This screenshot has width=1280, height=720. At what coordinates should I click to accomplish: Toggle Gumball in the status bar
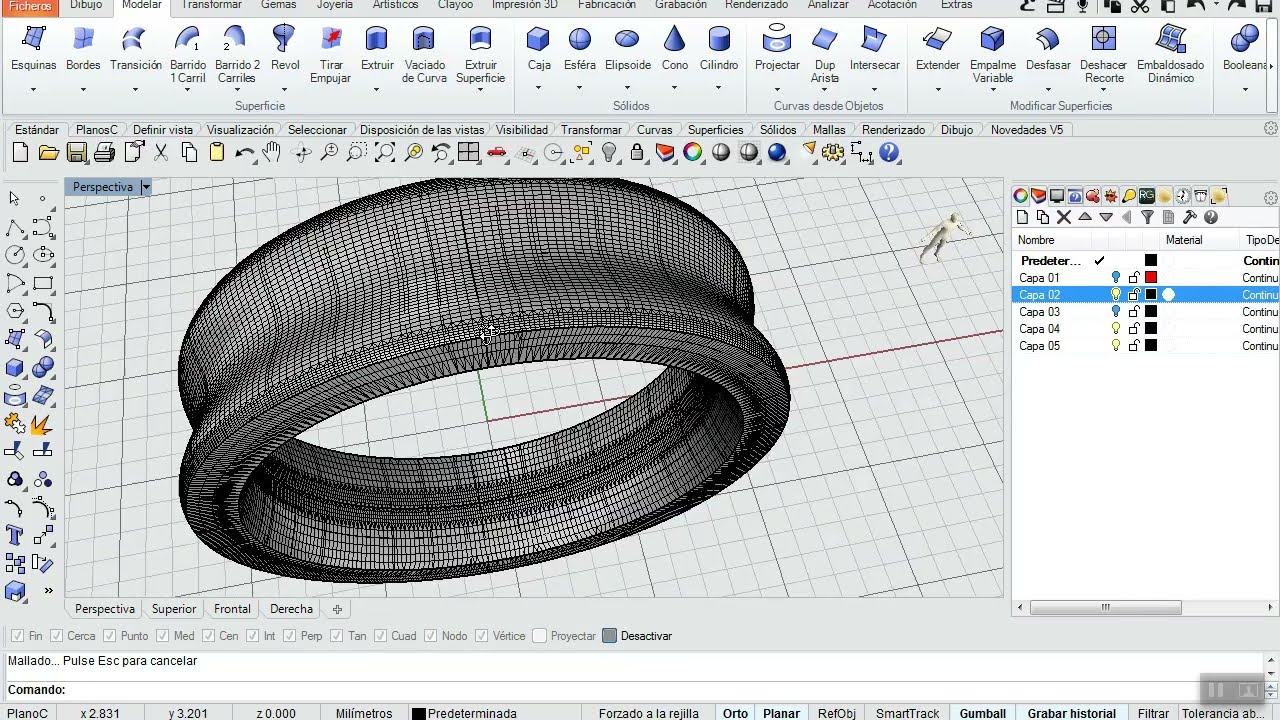point(983,713)
